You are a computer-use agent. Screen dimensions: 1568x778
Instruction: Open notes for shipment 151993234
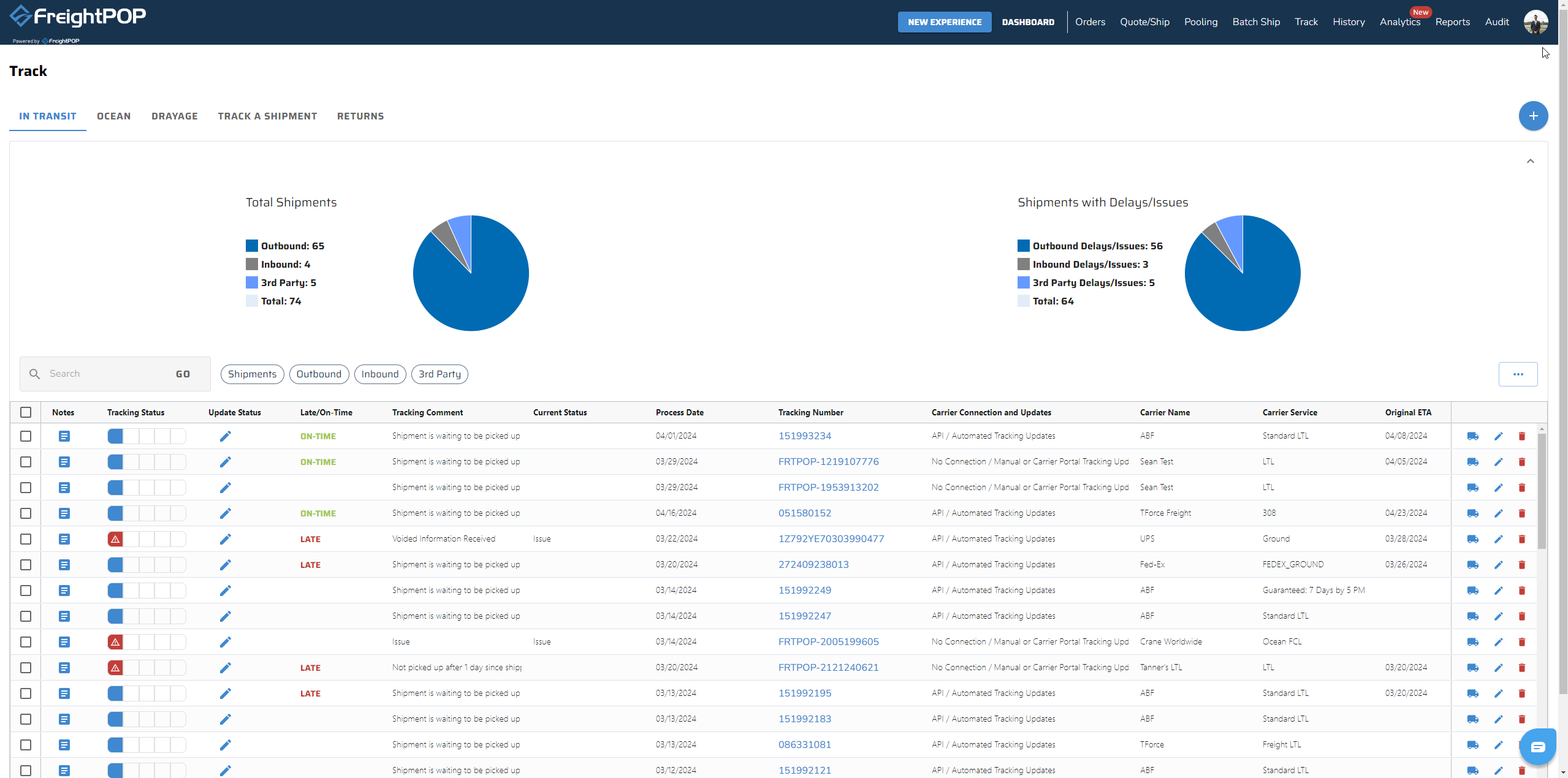[64, 436]
